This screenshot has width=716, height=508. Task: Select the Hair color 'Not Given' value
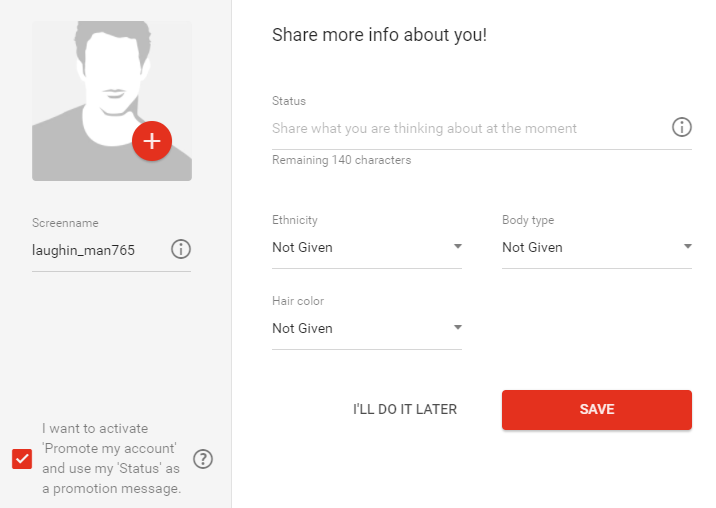click(x=302, y=328)
